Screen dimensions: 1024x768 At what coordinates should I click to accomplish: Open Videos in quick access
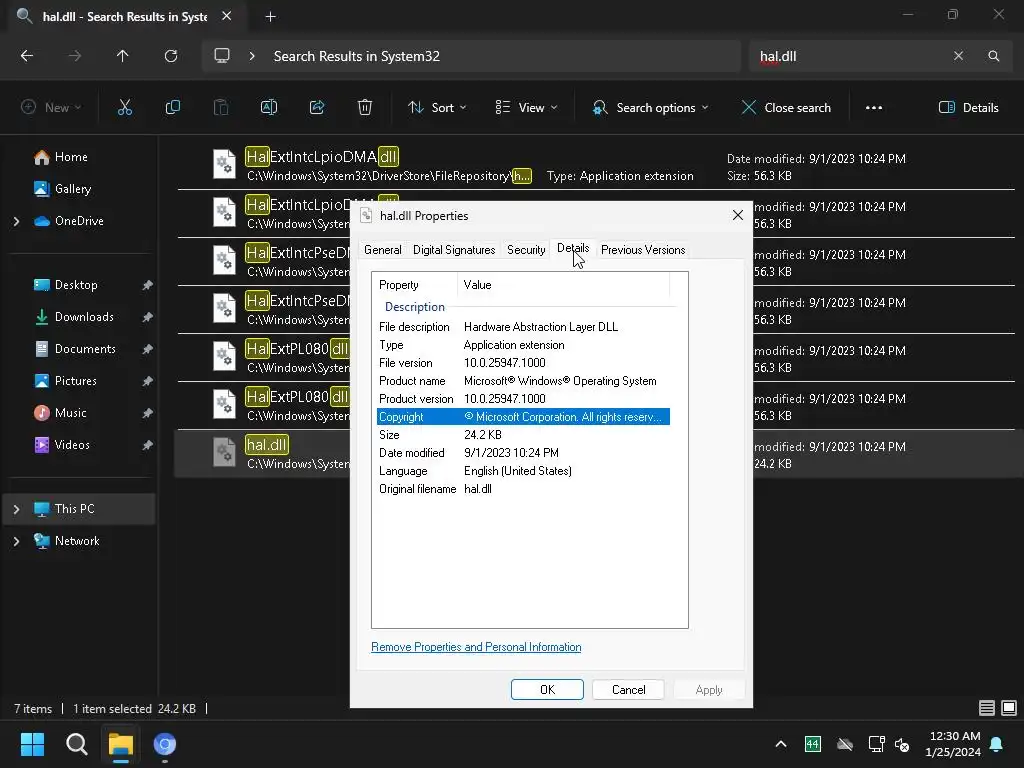(x=72, y=445)
